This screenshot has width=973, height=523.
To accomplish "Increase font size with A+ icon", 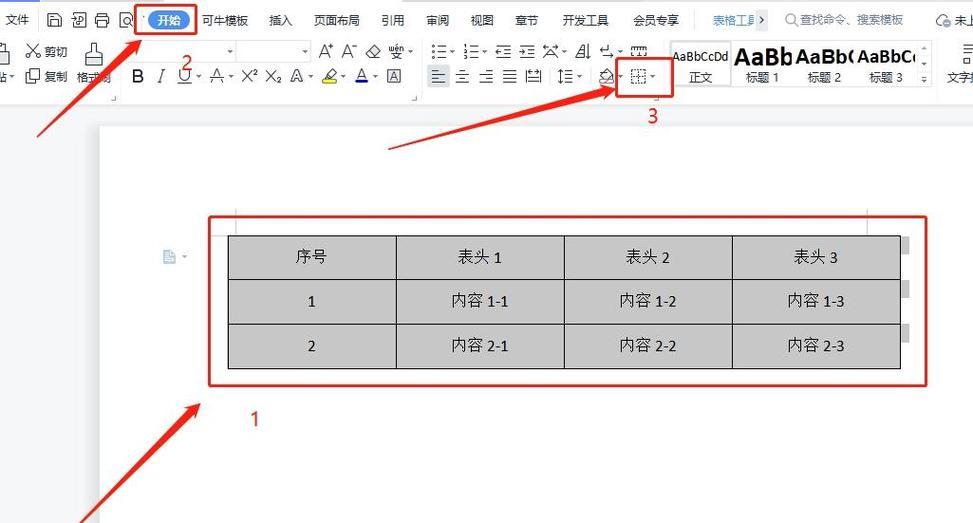I will coord(326,51).
